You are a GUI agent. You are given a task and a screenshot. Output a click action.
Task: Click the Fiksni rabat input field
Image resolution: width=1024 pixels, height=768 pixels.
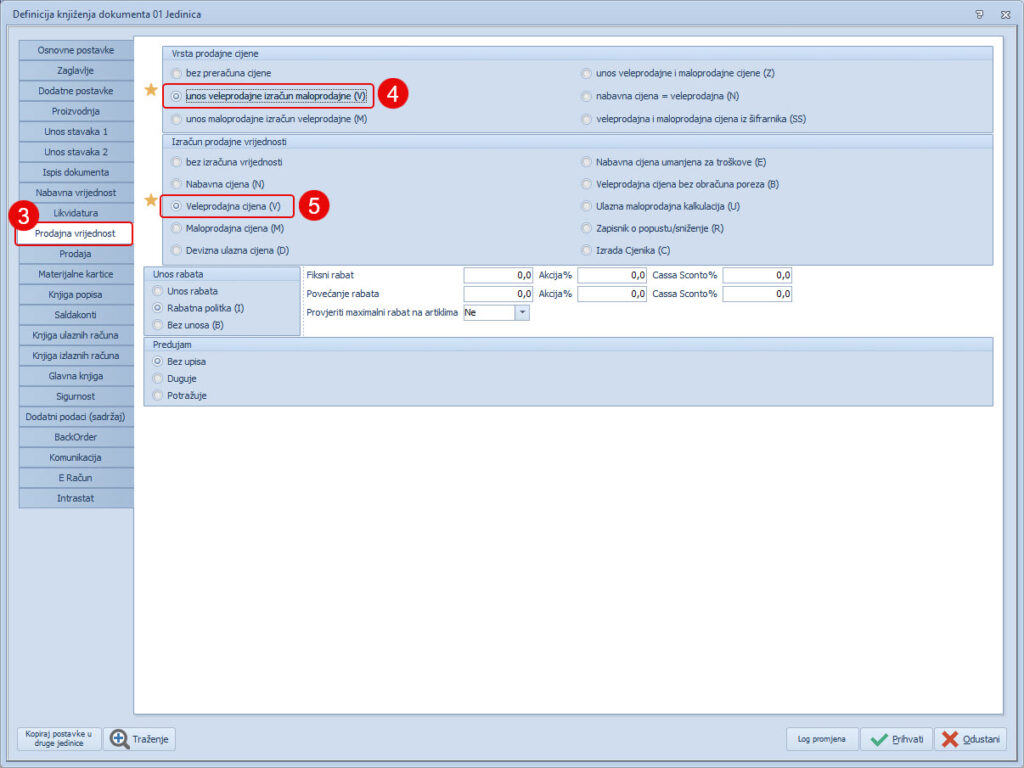pyautogui.click(x=498, y=275)
